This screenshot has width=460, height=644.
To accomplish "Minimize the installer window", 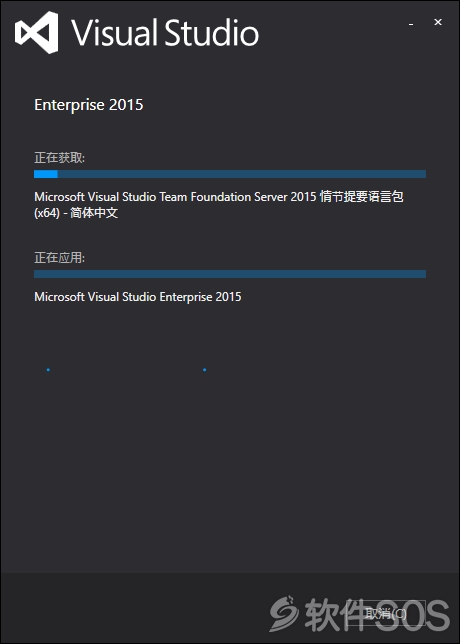I will coord(411,25).
